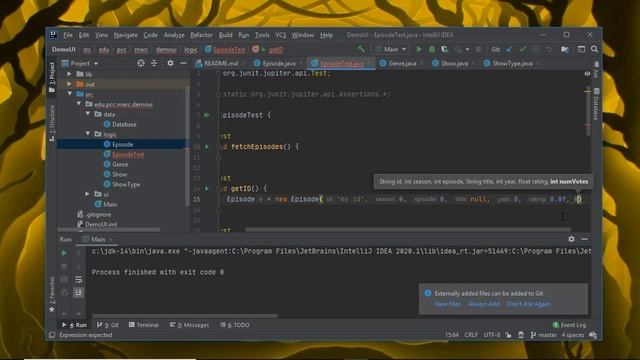Select EpisodeTest in the project tree
640x360 pixels.
coord(128,154)
